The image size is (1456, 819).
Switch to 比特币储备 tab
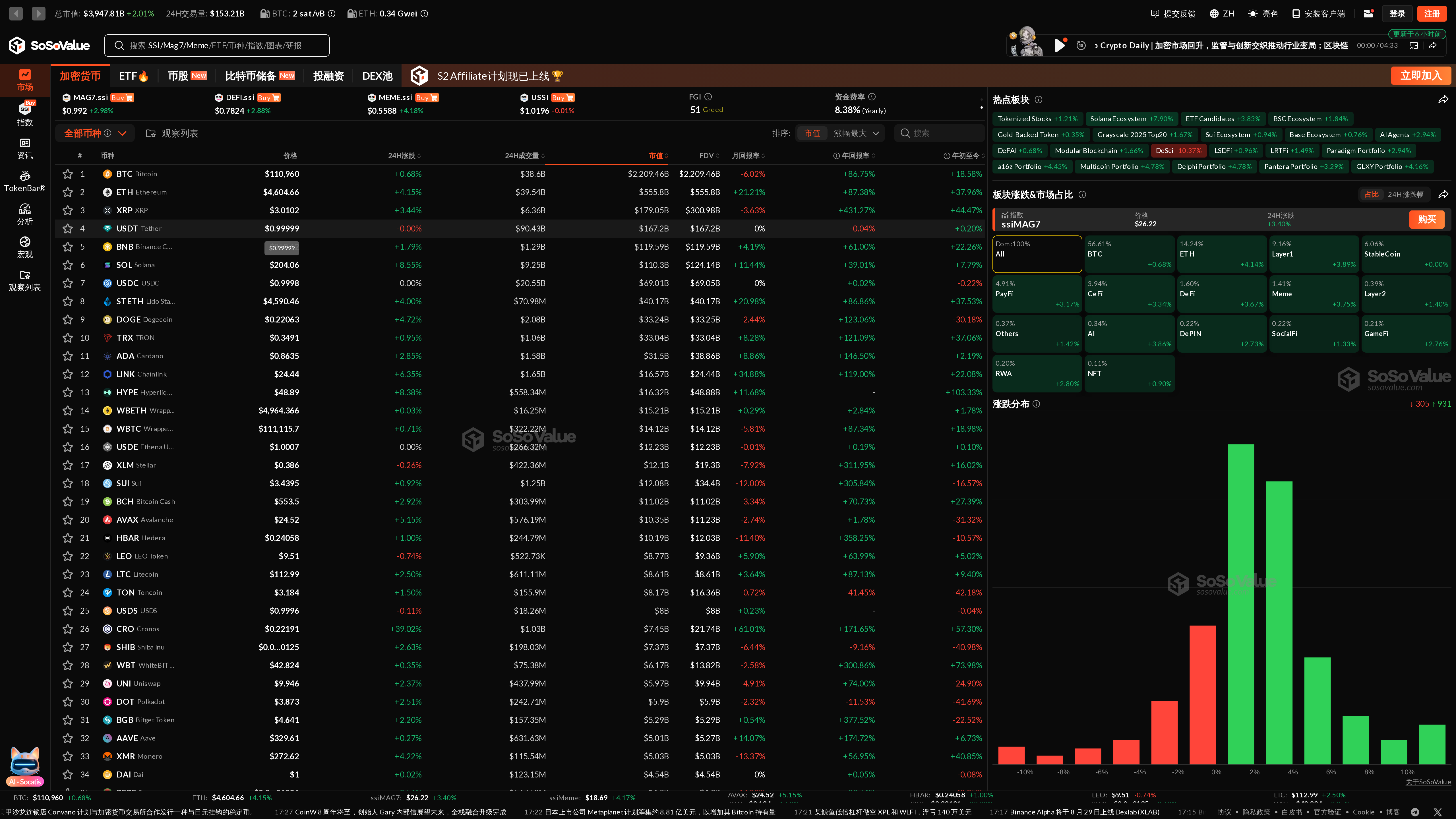pyautogui.click(x=260, y=76)
